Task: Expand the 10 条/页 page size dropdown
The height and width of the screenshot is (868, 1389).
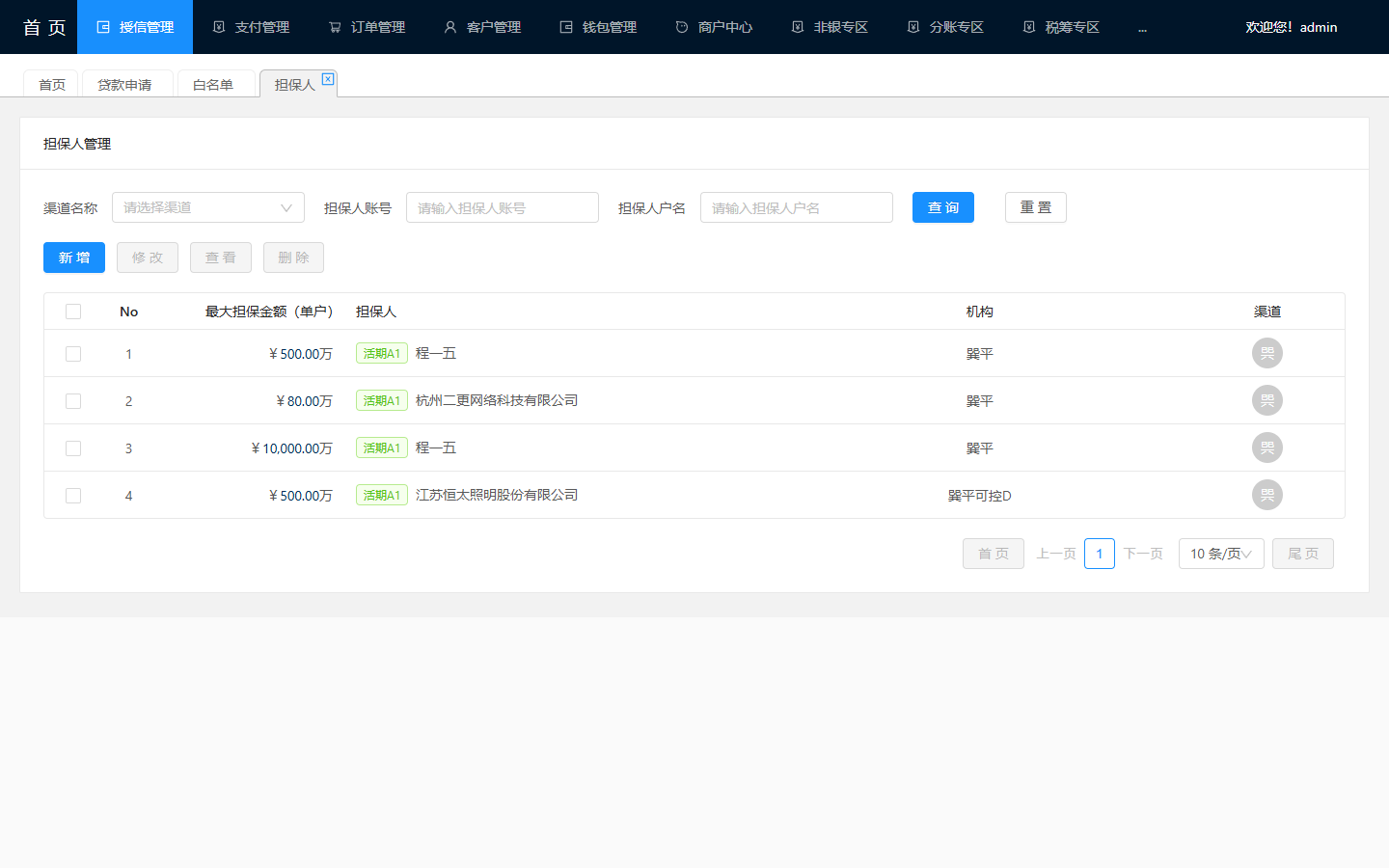Action: click(1221, 554)
